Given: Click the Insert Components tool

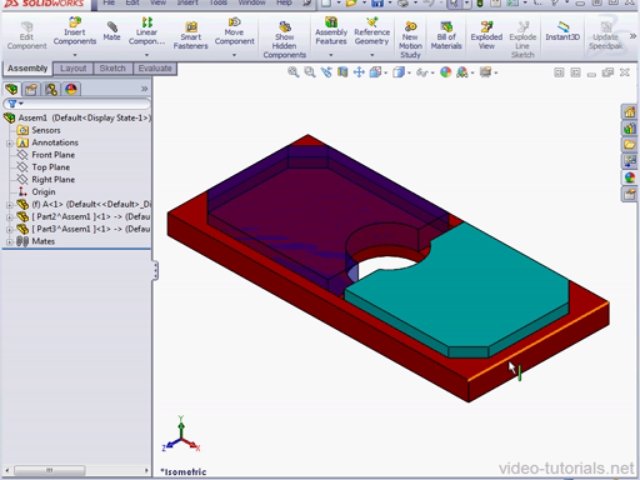Looking at the screenshot, I should 75,31.
